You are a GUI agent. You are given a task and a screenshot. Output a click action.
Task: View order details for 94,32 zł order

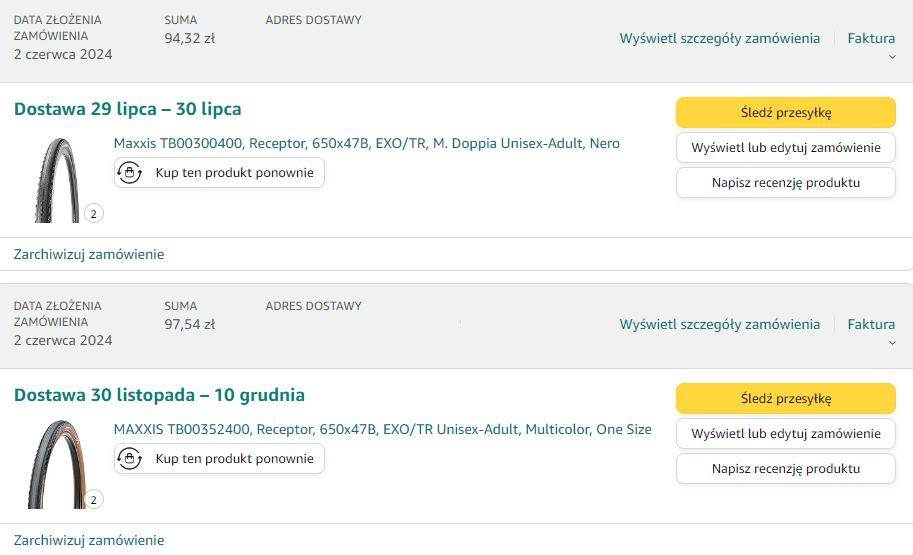(719, 38)
